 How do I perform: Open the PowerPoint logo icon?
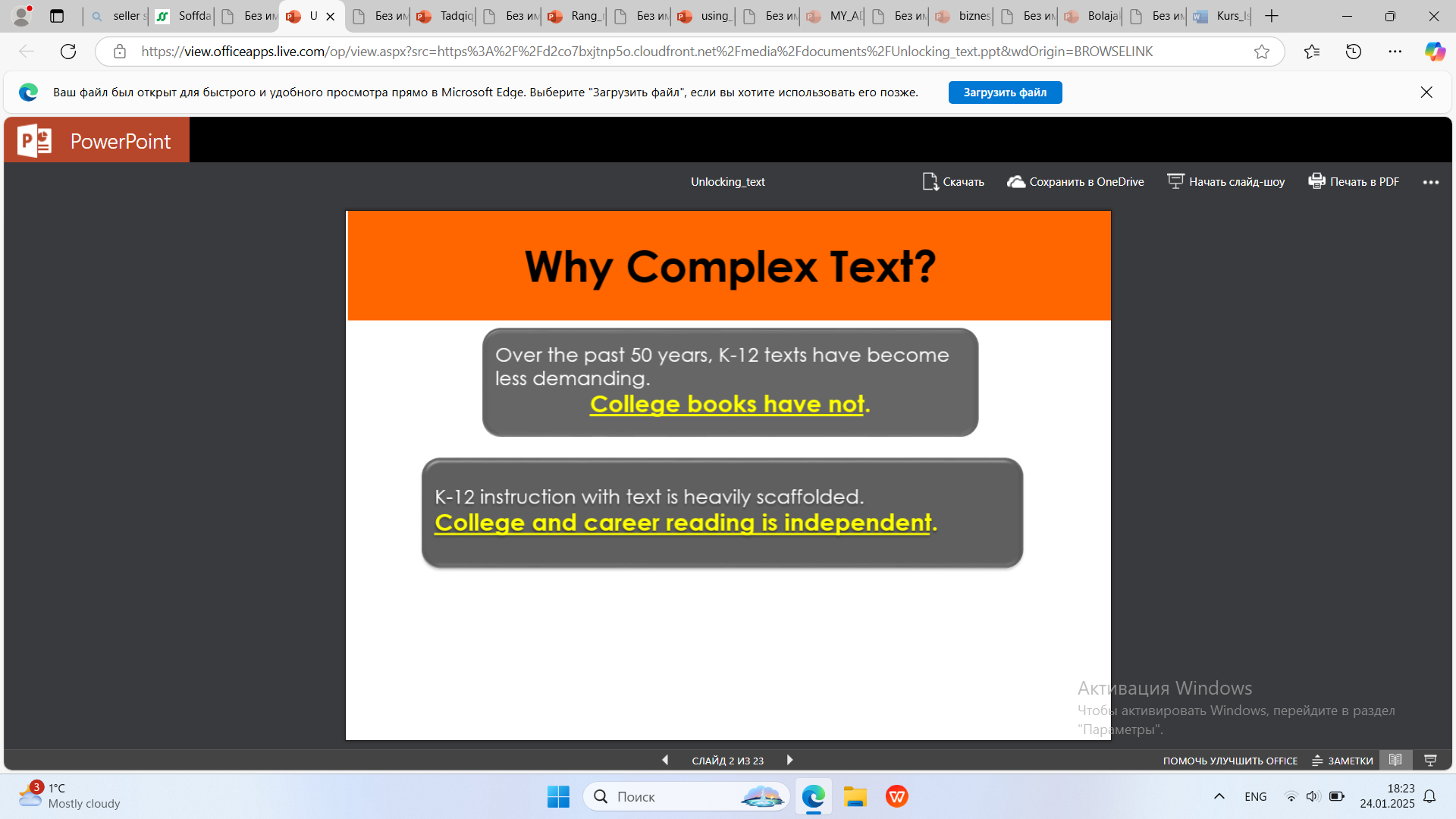pyautogui.click(x=33, y=140)
